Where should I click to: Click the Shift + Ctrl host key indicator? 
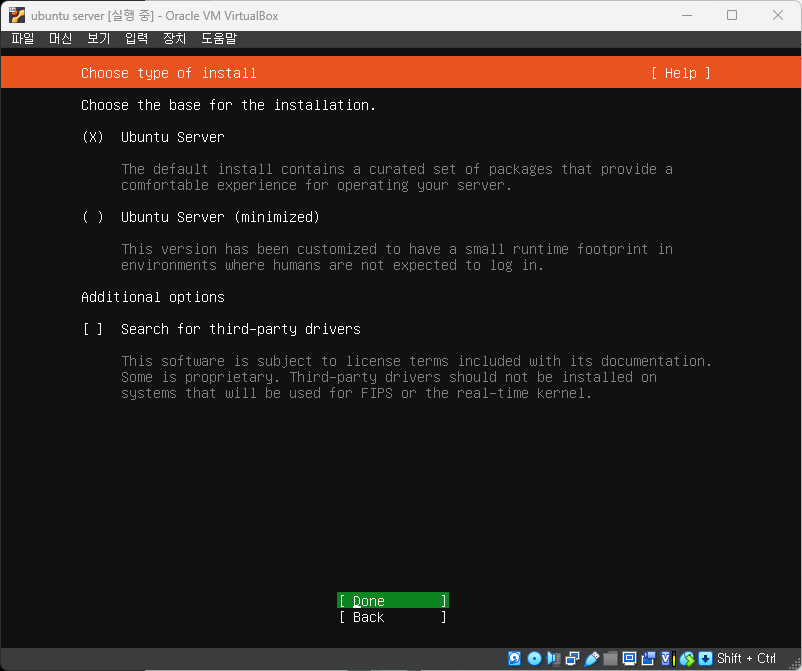click(746, 659)
